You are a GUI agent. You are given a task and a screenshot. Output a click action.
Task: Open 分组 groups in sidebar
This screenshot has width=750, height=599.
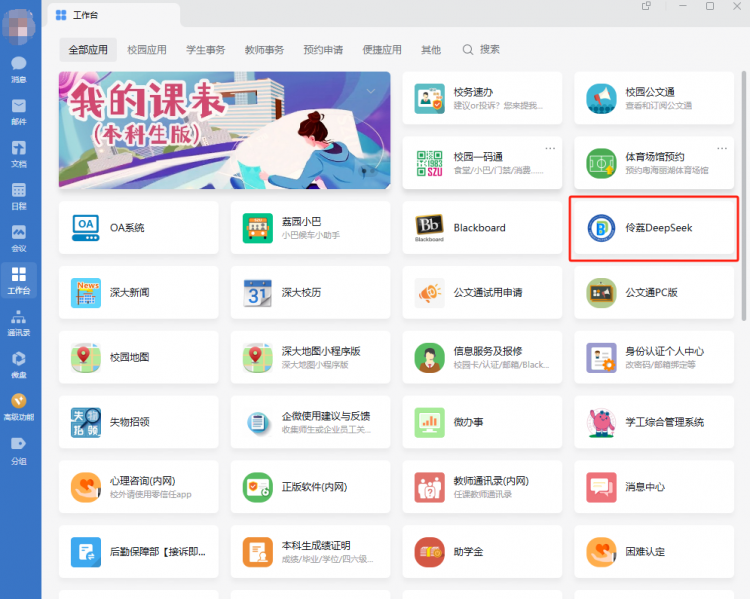tap(19, 450)
